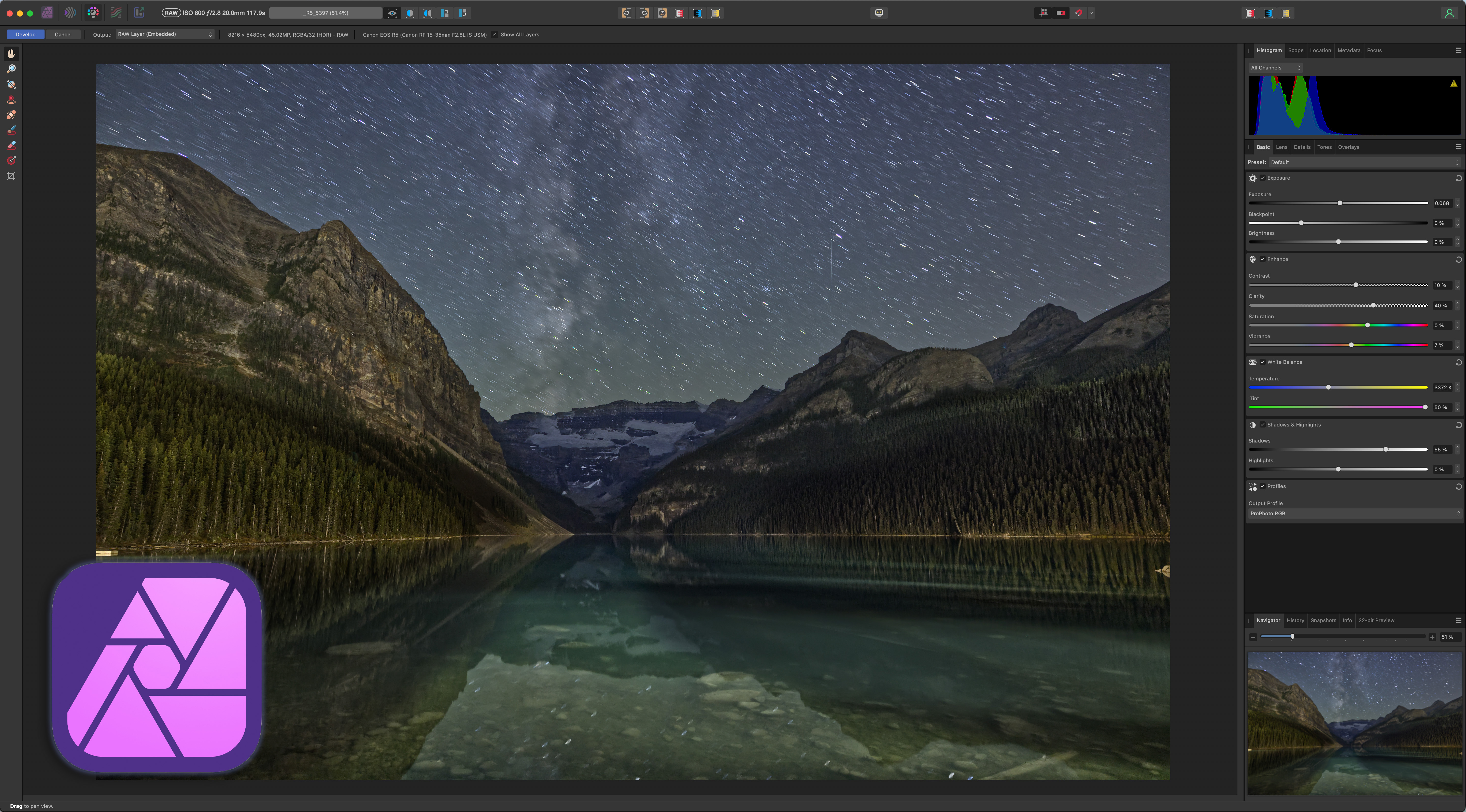Select the Zoom tool in toolbar
The width and height of the screenshot is (1466, 812).
[x=11, y=69]
